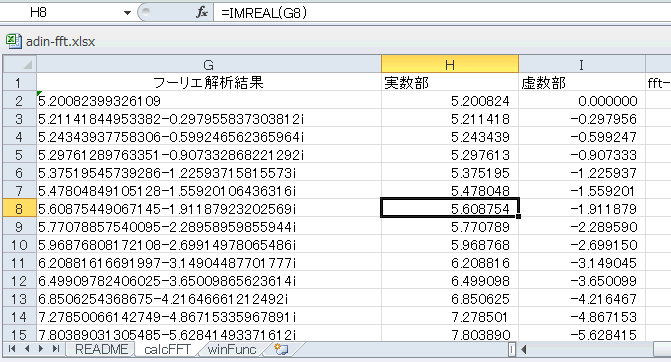
Task: Click the select-all corner triangle
Action: [20, 64]
